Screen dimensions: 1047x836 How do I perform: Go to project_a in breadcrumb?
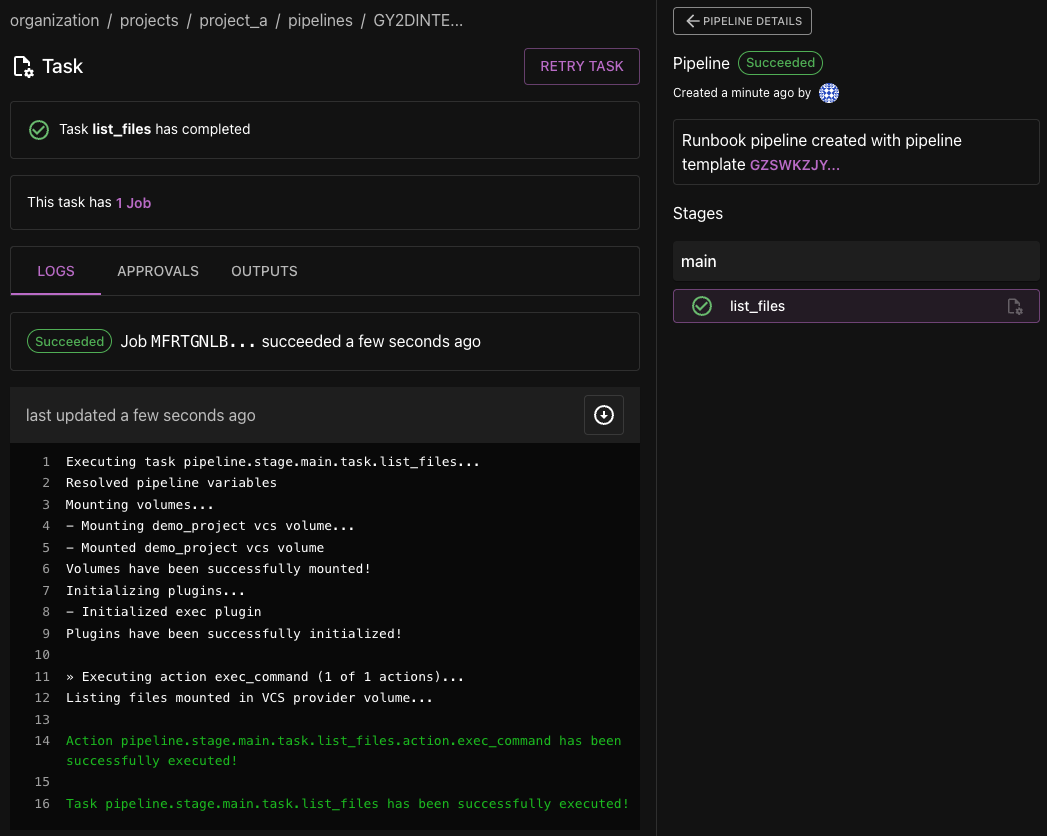233,21
